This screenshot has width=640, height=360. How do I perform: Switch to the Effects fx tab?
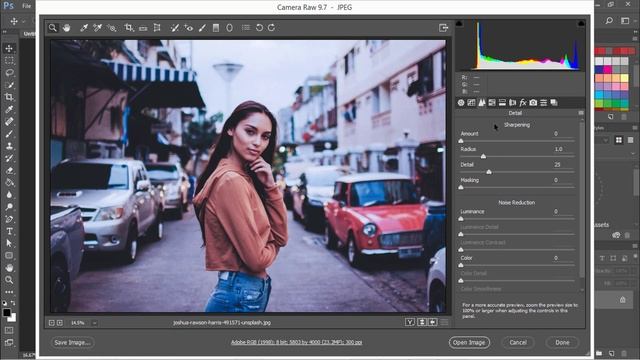click(523, 103)
